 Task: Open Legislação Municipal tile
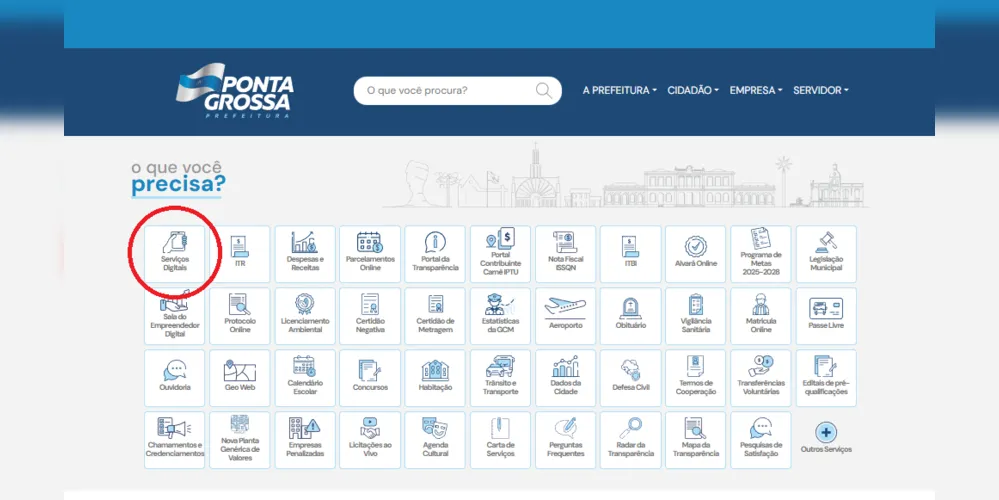[x=826, y=254]
